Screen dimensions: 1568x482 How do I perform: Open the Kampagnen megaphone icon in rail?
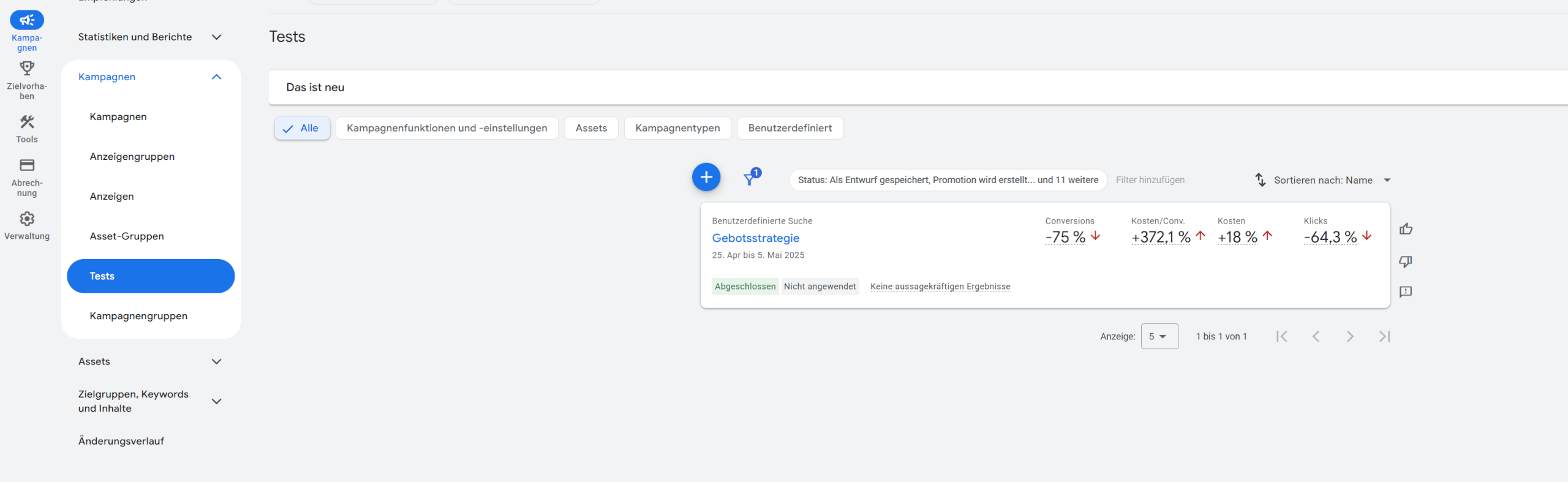coord(27,20)
